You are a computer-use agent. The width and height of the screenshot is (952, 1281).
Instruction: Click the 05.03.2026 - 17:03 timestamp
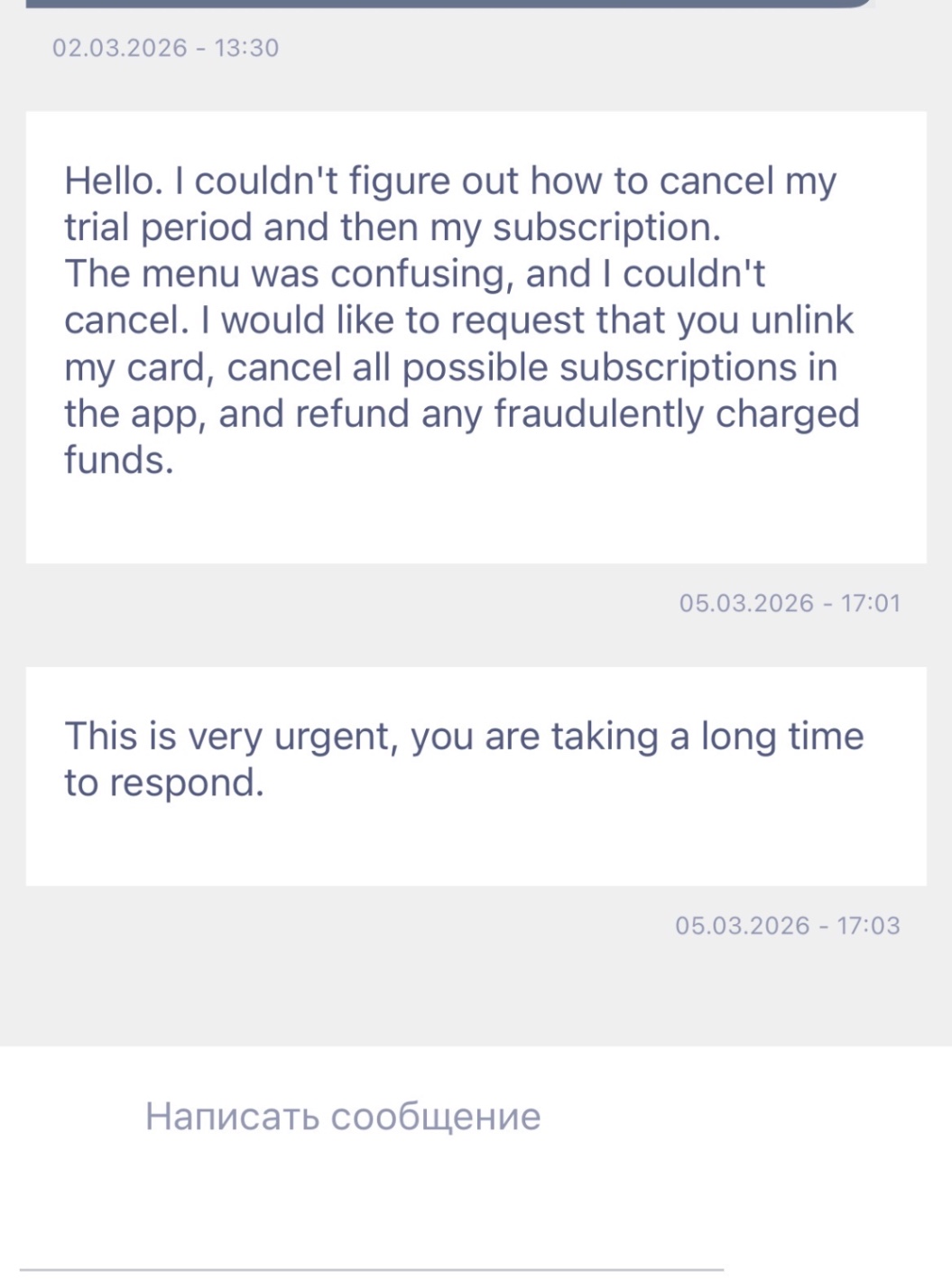pos(787,925)
